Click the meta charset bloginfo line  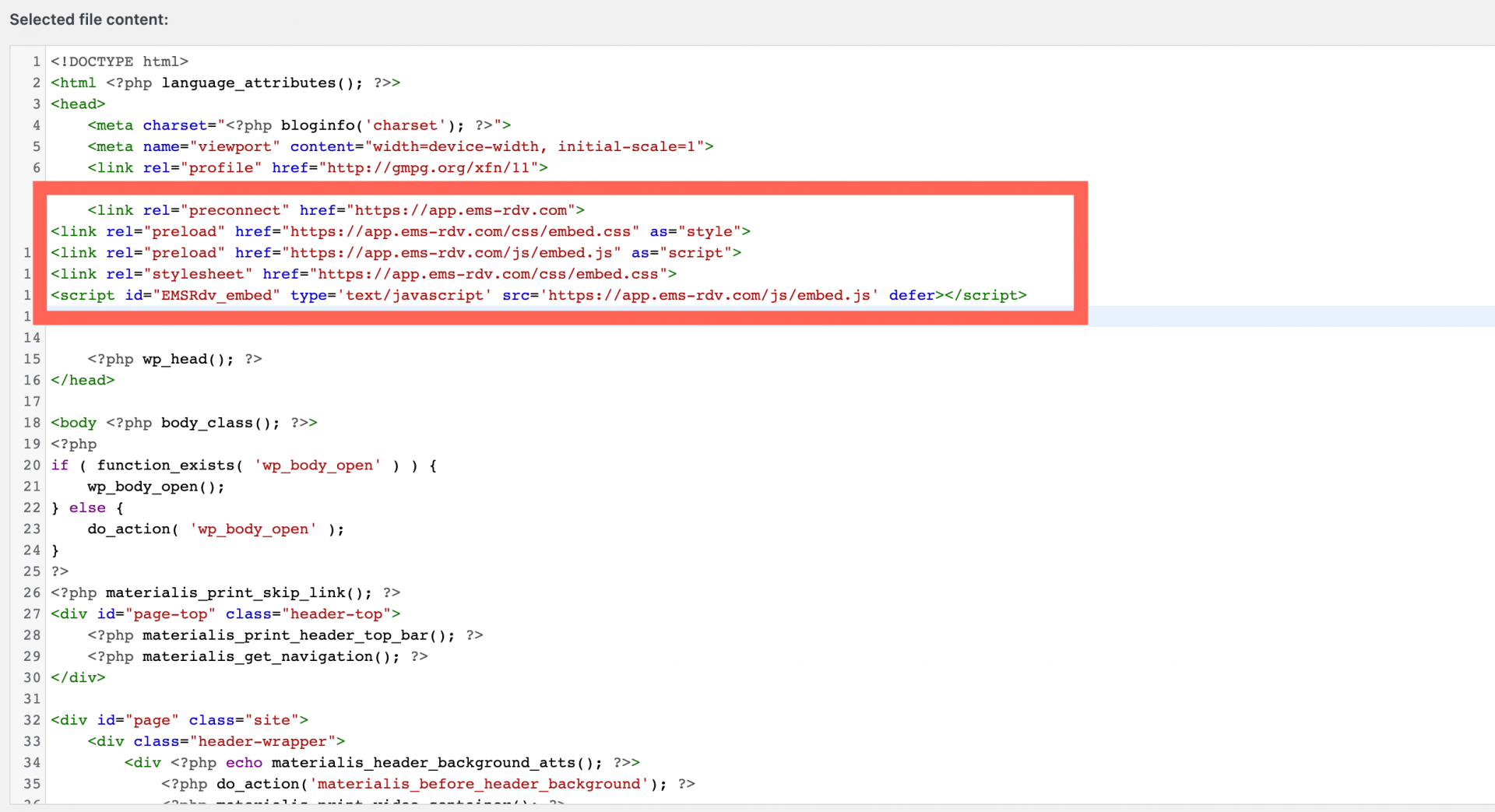tap(299, 125)
